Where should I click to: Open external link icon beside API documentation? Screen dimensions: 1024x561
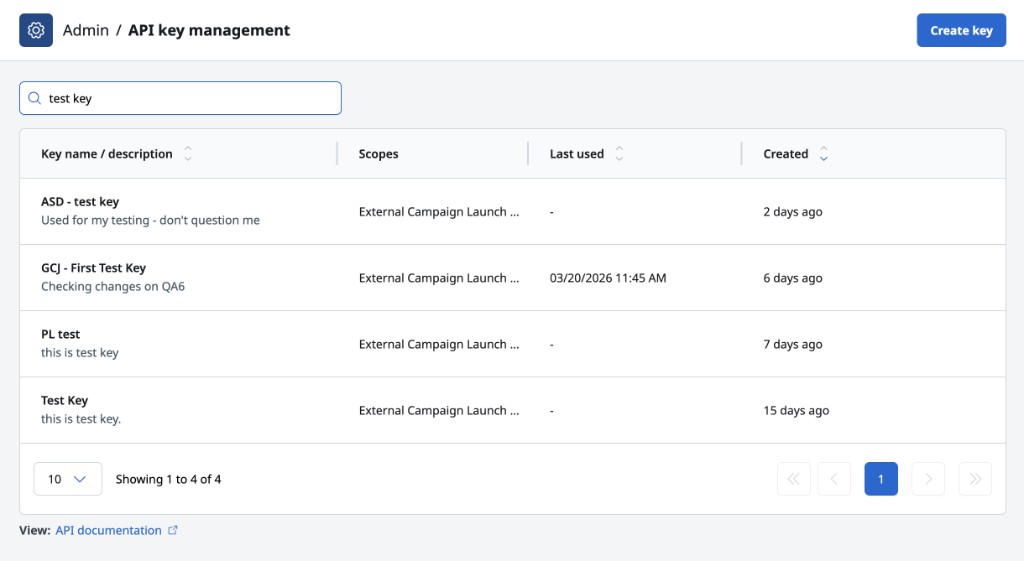(172, 530)
